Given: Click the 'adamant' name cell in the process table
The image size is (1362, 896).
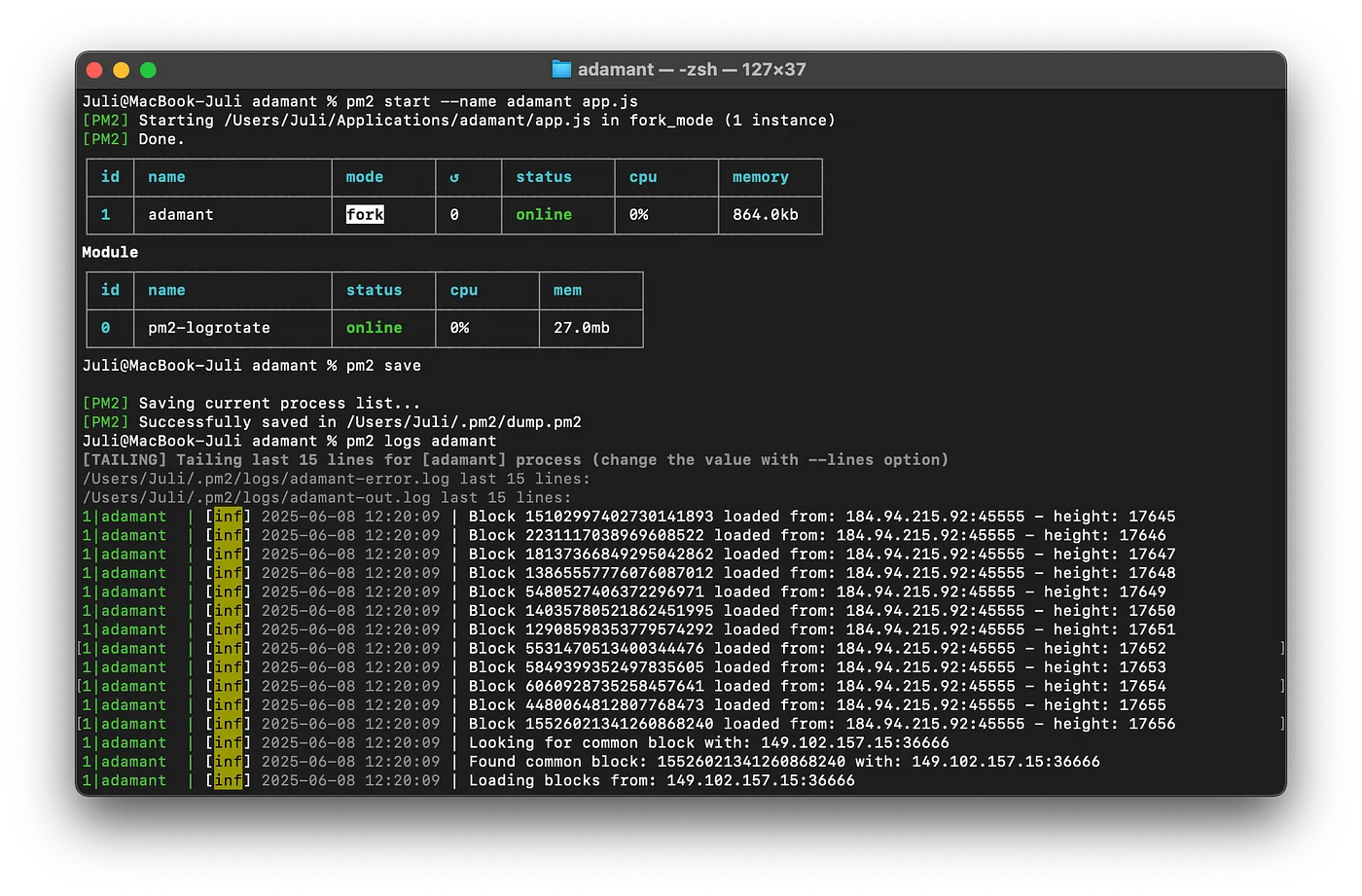Looking at the screenshot, I should click(181, 214).
